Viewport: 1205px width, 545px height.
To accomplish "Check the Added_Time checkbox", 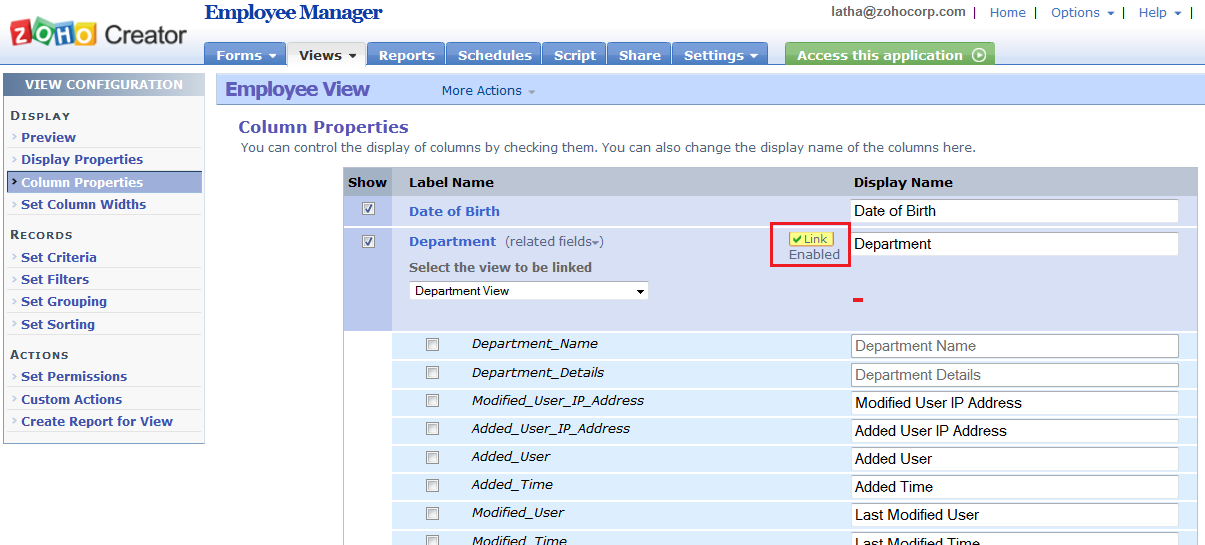I will tap(432, 485).
